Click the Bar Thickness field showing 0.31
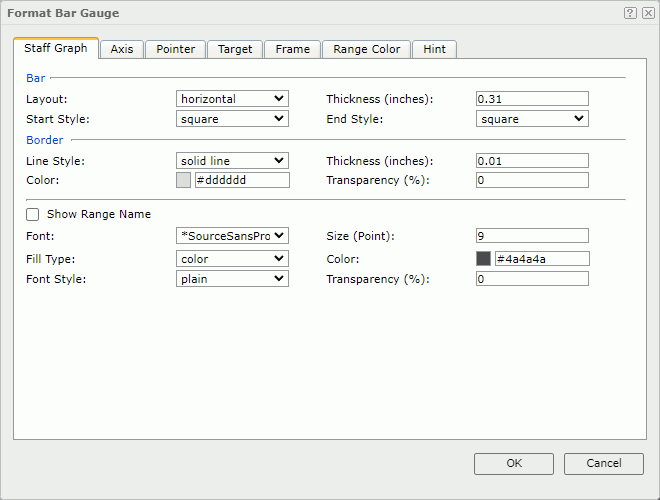Screen dimensions: 660x500 pos(532,99)
